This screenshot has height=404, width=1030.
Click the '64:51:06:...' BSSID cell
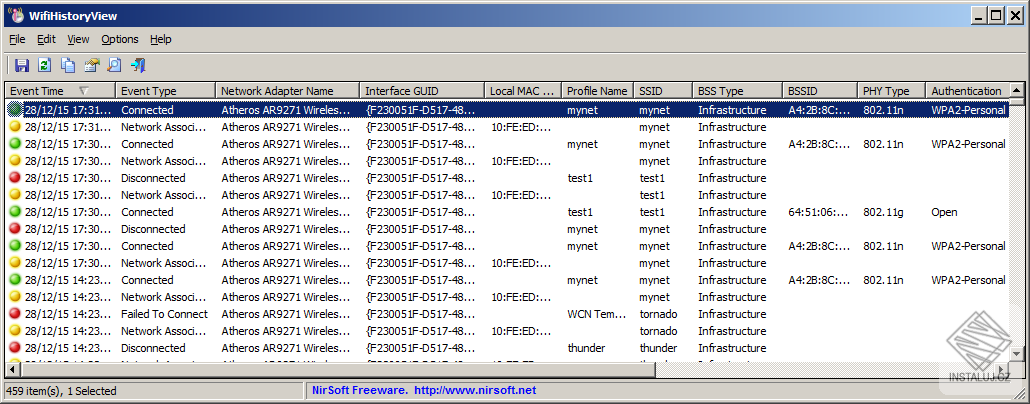(x=818, y=212)
